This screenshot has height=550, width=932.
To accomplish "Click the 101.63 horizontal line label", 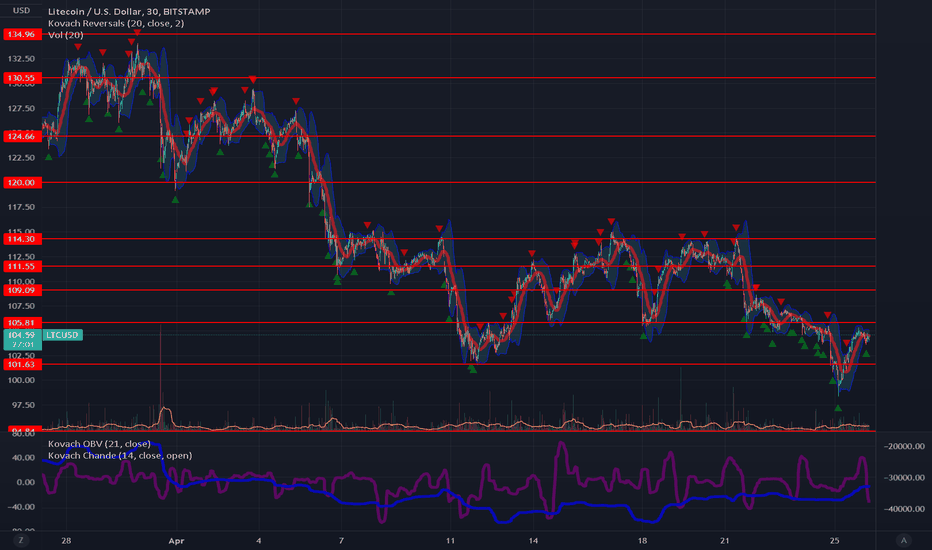I will [x=22, y=364].
